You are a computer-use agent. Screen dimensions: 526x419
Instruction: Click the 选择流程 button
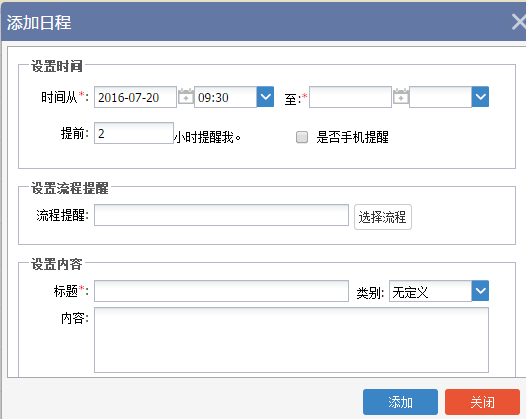(383, 217)
